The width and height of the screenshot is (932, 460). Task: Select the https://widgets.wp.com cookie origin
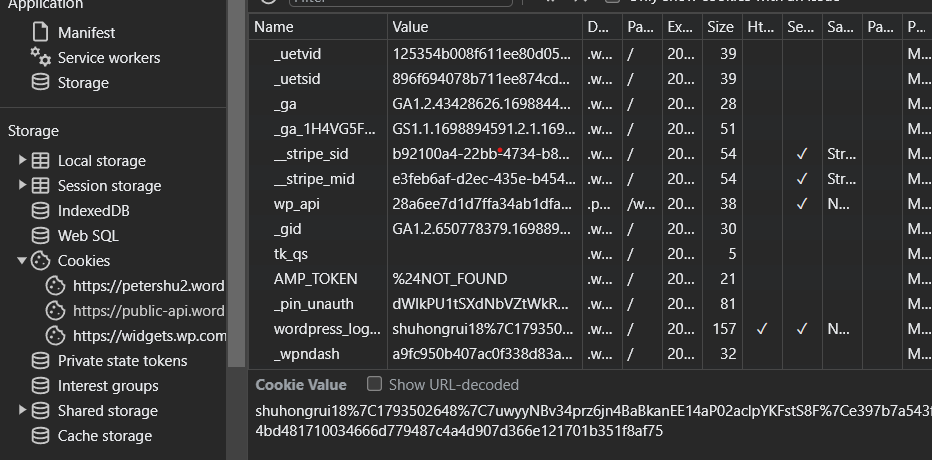[x=149, y=336]
